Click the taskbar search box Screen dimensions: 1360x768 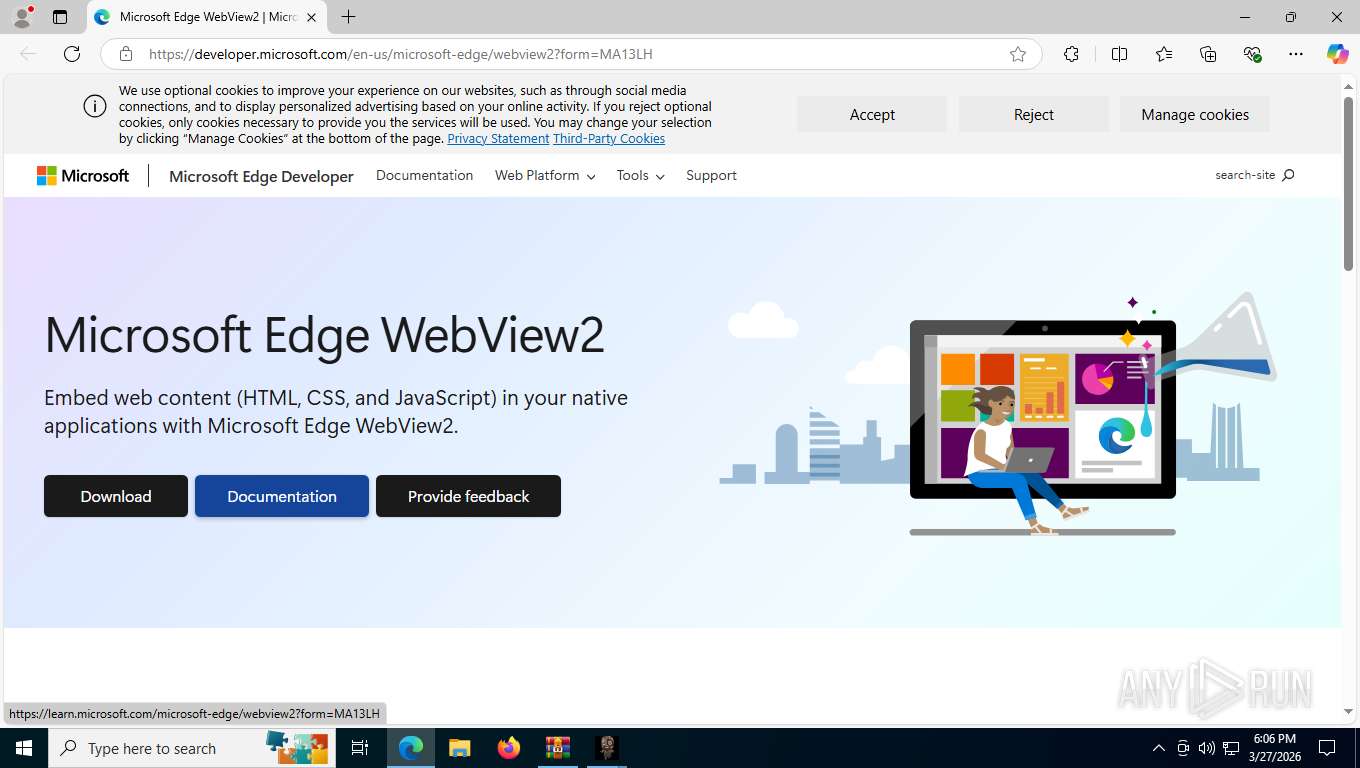pos(192,748)
